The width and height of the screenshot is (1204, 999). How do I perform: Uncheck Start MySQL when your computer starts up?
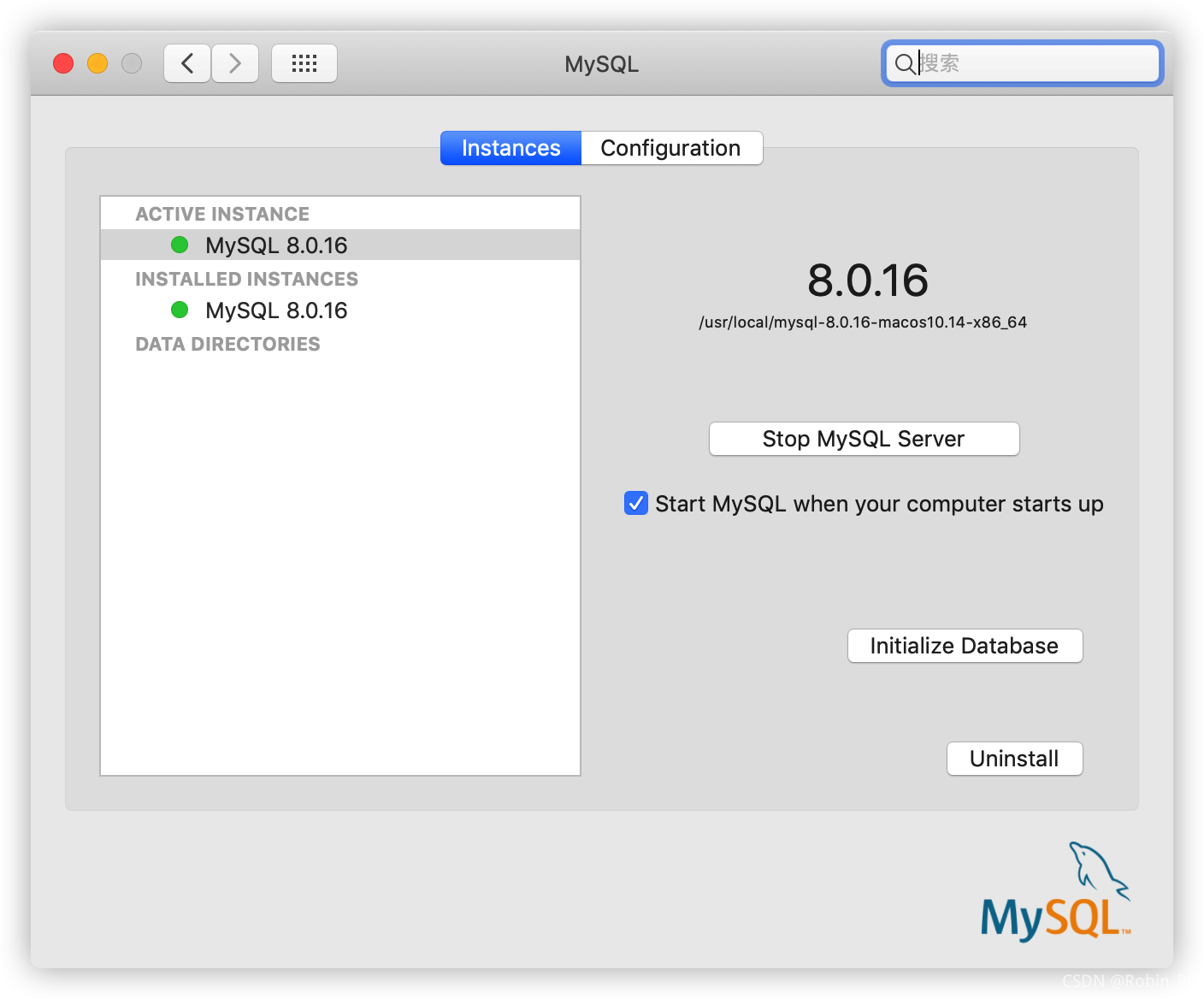pos(636,503)
